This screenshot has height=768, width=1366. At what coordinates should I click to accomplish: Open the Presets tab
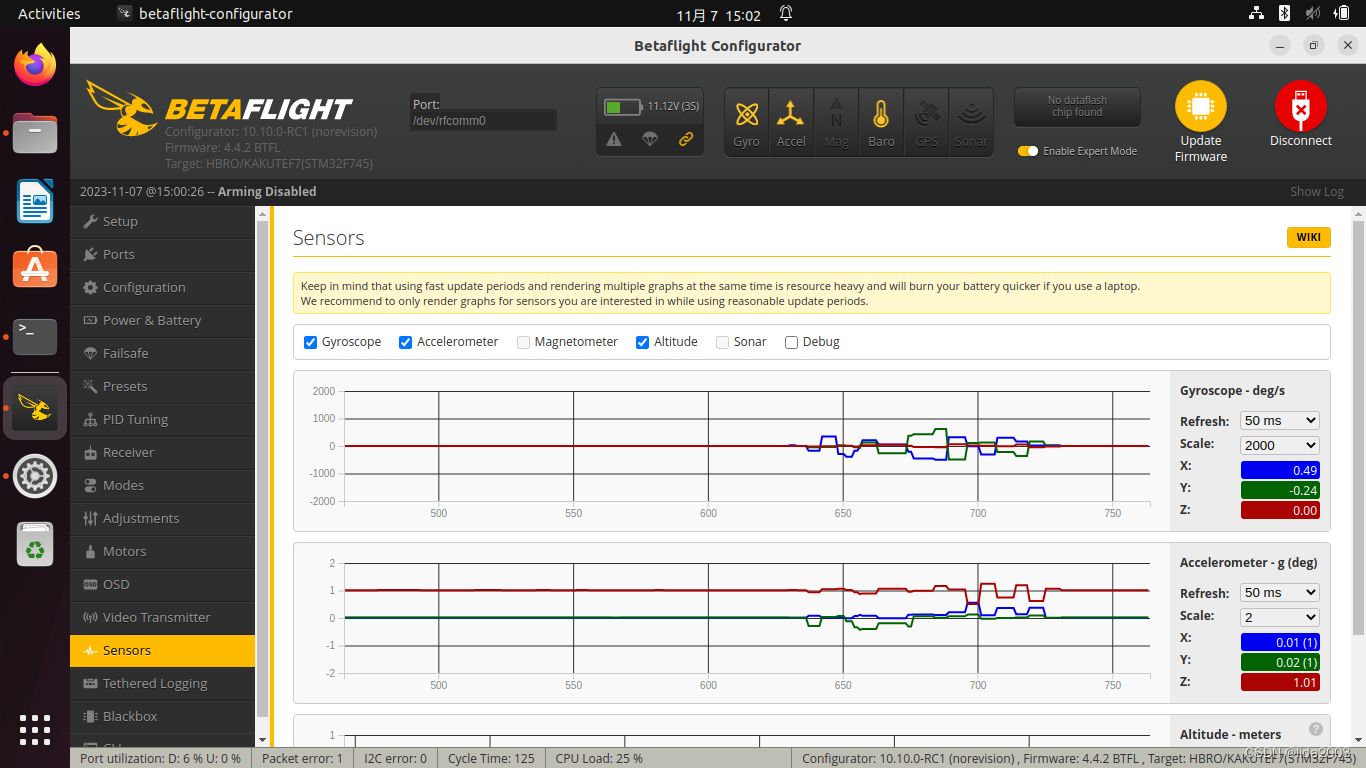click(162, 387)
